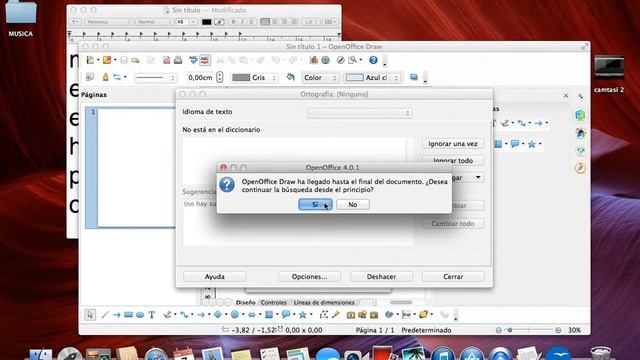Click the Chart insert icon
The image size is (640, 360).
(313, 60)
